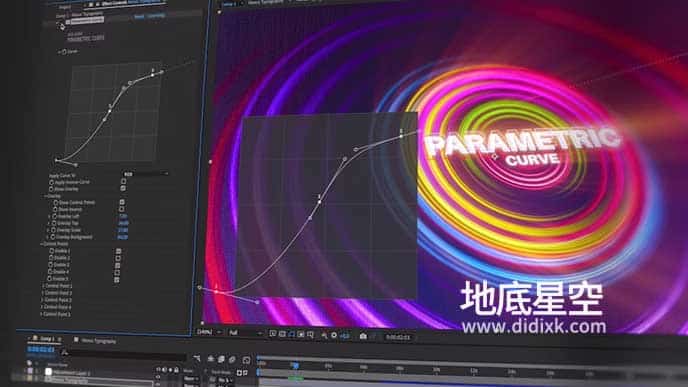The image size is (688, 387).
Task: Toggle the Apply Inverse Curve checkbox
Action: point(123,182)
